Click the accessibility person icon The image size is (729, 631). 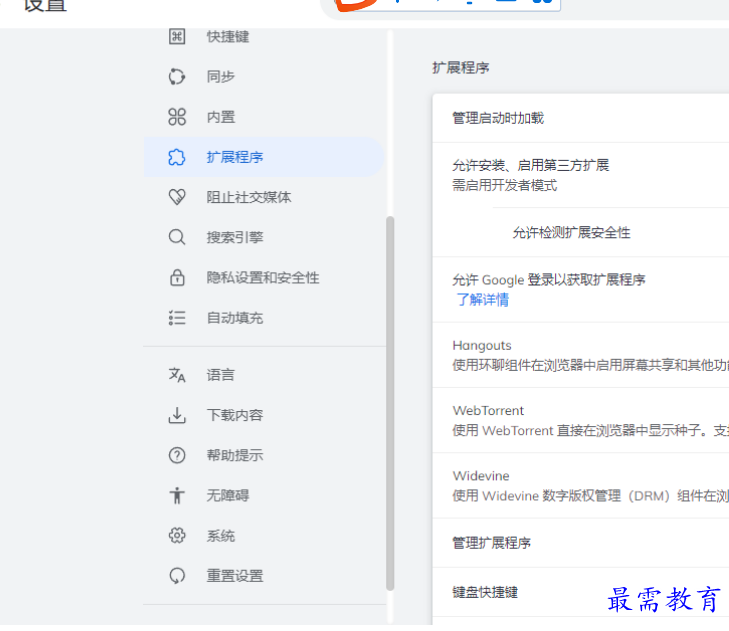[177, 496]
